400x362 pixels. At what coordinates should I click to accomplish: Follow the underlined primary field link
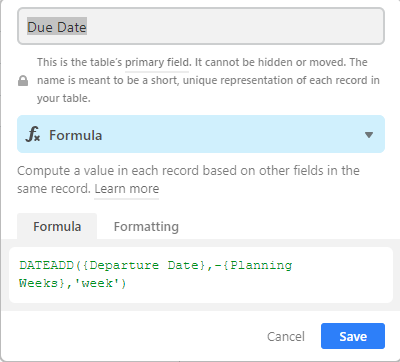(x=157, y=62)
